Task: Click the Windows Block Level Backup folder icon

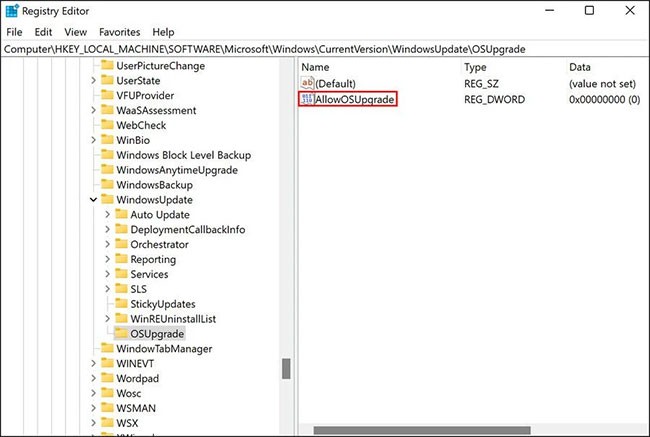Action: (x=107, y=155)
